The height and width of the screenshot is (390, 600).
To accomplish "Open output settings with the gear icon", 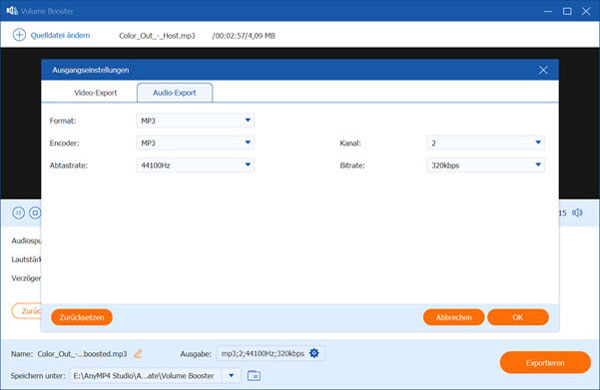I will pyautogui.click(x=314, y=353).
